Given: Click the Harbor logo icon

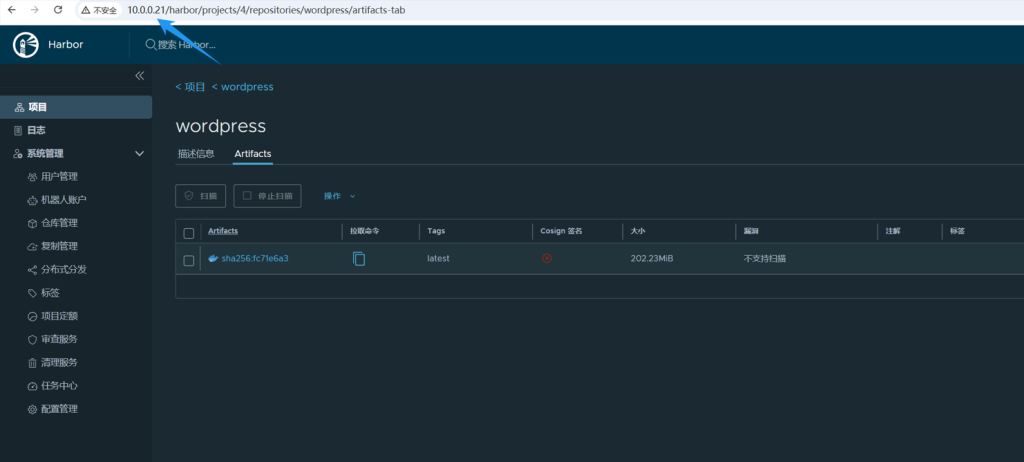Looking at the screenshot, I should [x=25, y=45].
